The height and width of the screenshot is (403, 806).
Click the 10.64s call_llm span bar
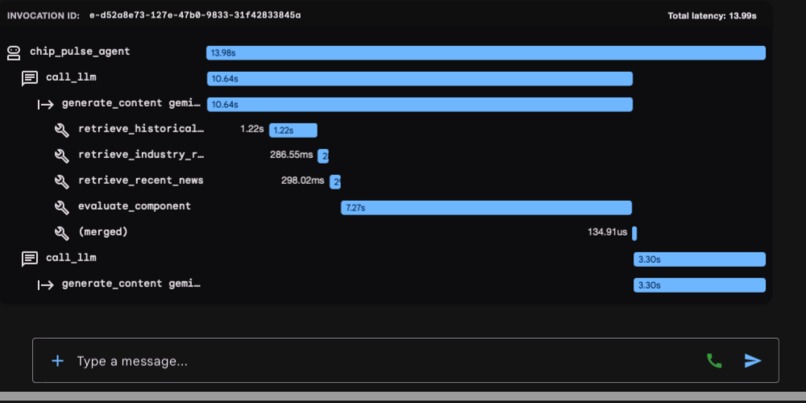click(419, 79)
